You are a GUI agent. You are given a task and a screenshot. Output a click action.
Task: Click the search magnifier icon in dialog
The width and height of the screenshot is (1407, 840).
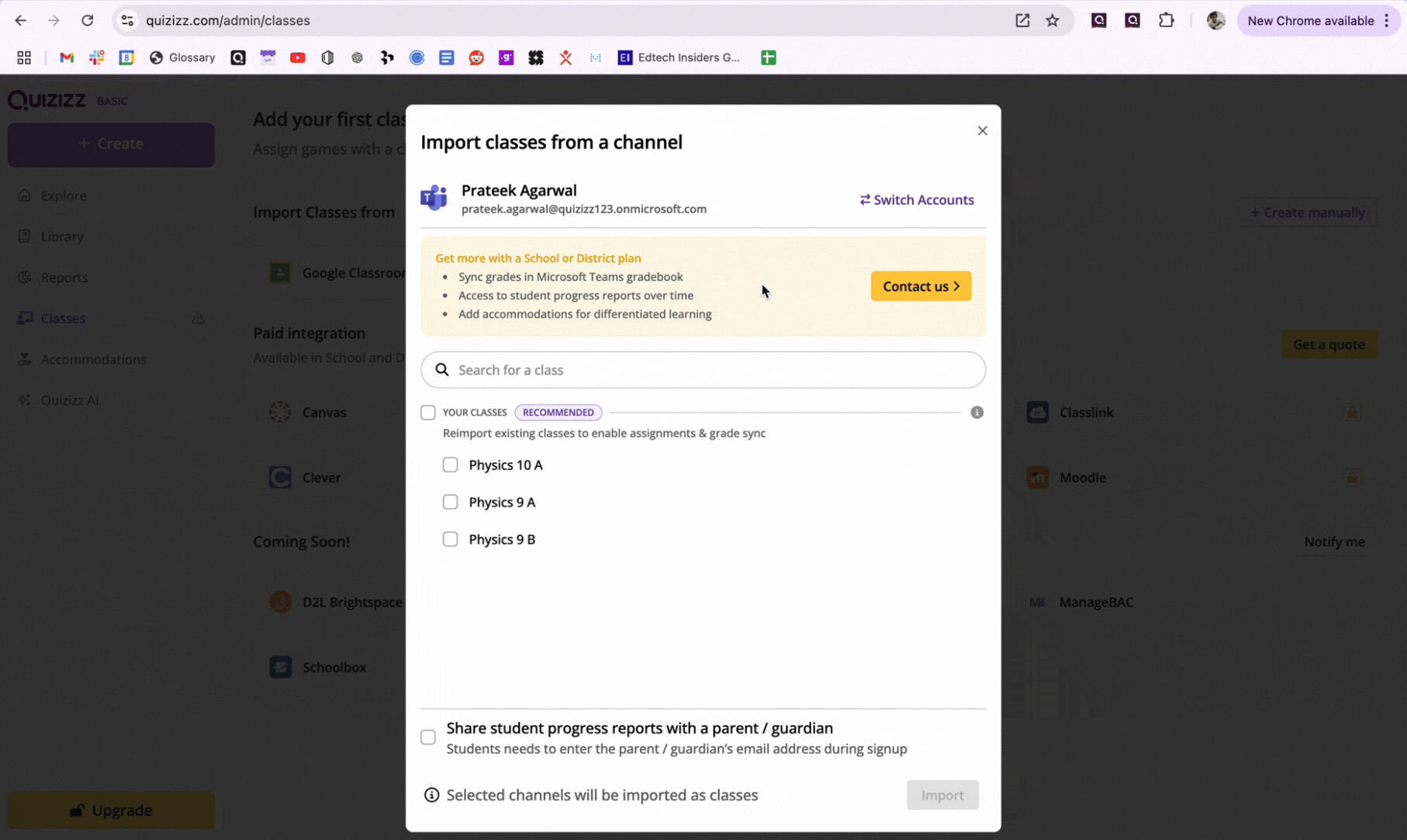coord(442,370)
